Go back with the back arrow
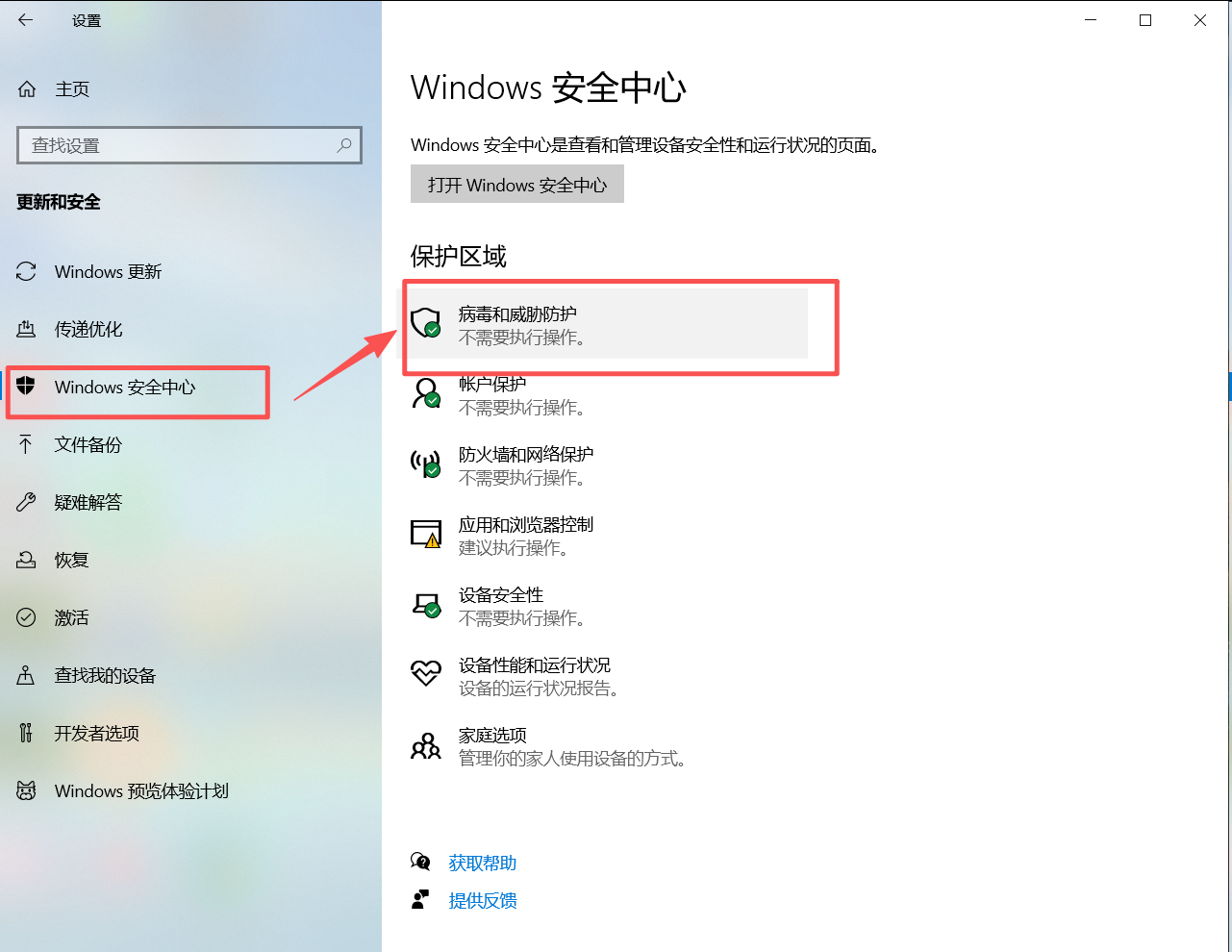This screenshot has width=1232, height=952. [26, 20]
